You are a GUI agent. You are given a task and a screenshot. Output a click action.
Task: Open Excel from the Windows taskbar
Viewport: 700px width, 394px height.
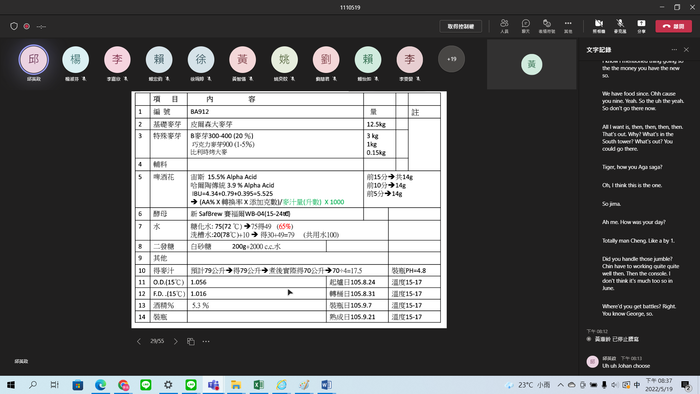tap(258, 385)
